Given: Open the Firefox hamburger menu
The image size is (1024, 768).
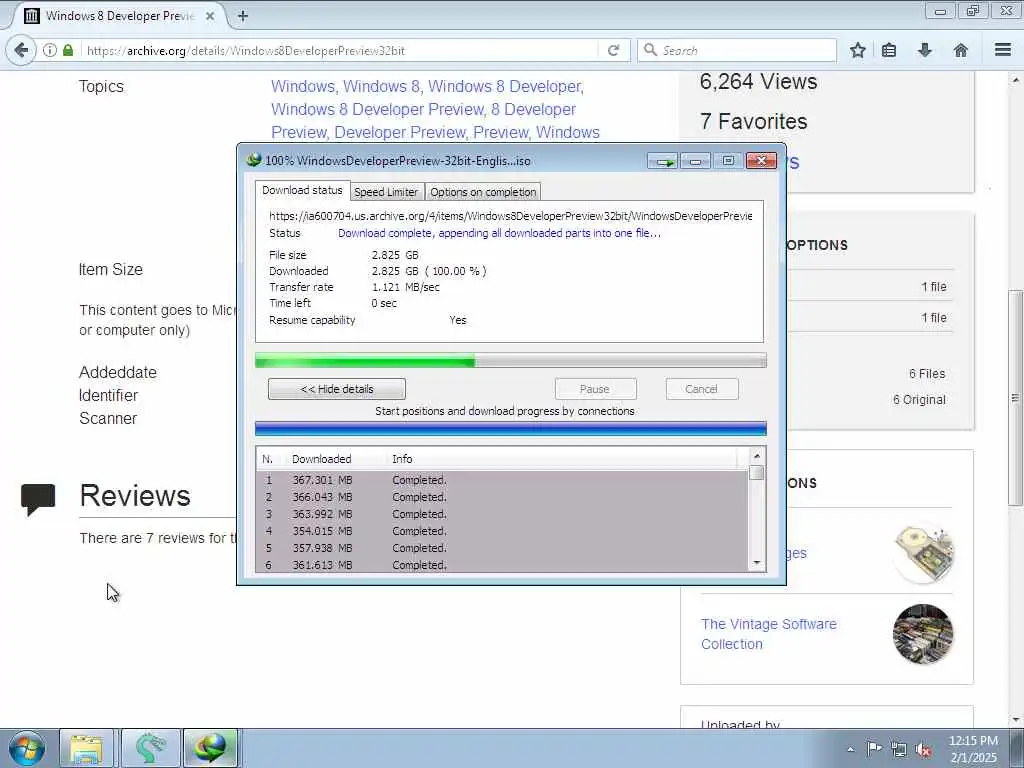Looking at the screenshot, I should (1003, 50).
